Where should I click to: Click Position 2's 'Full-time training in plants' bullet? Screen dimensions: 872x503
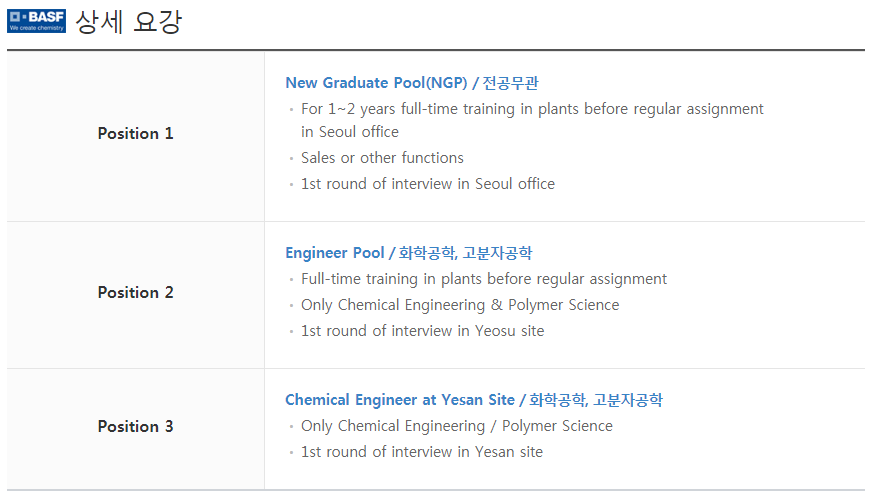(x=483, y=279)
